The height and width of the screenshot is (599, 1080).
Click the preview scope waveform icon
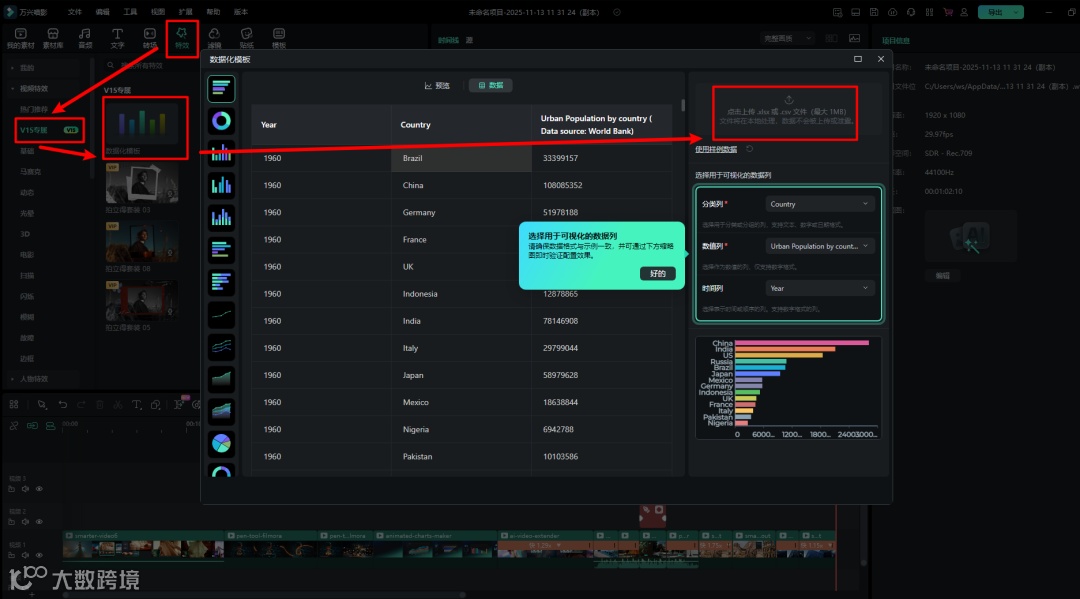tap(855, 39)
